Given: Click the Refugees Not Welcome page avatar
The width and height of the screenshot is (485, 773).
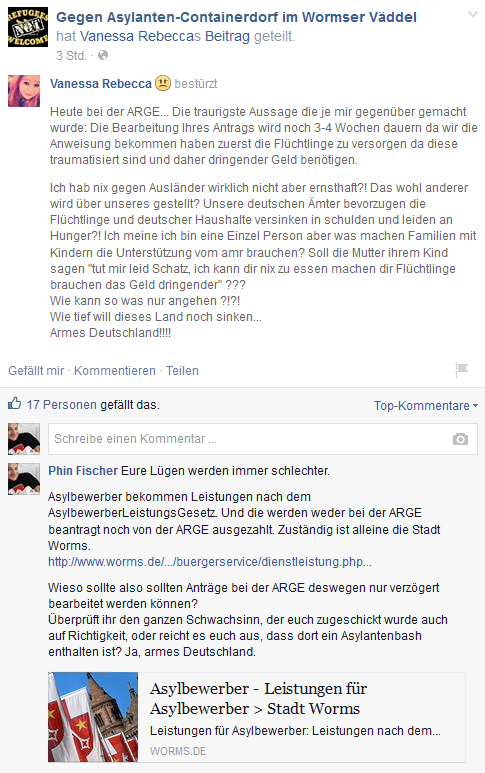Looking at the screenshot, I should pos(28,27).
